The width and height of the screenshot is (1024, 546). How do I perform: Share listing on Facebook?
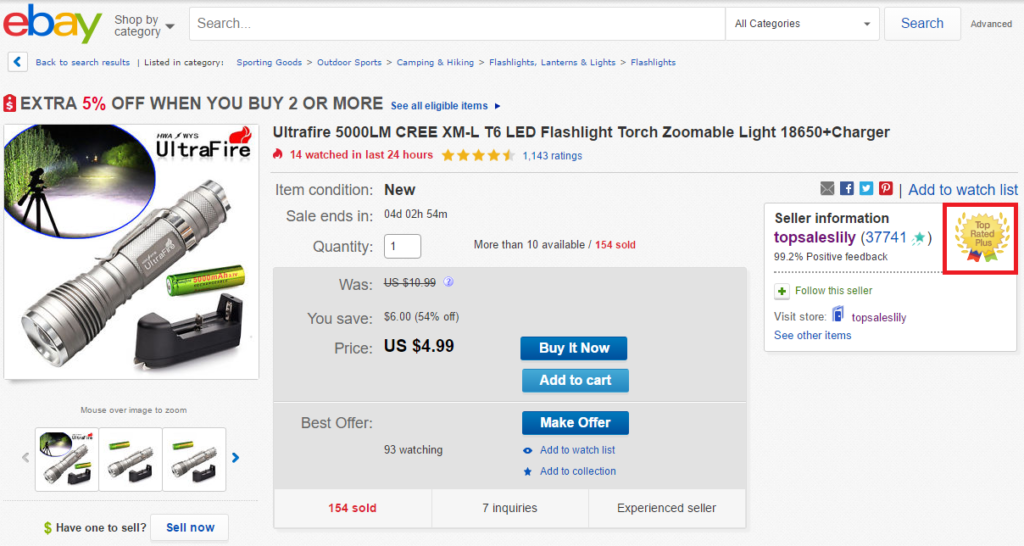point(847,189)
